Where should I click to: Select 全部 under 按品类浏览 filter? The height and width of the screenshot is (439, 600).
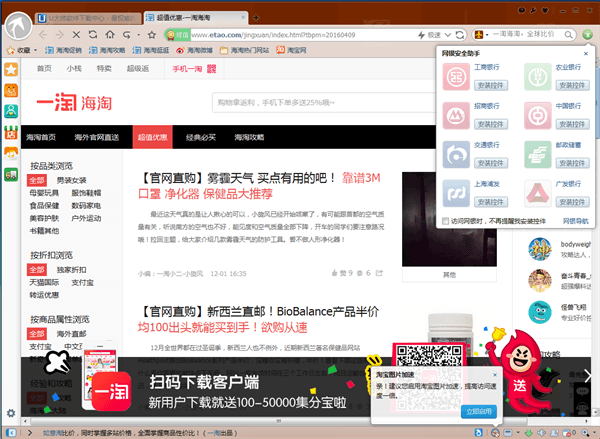point(38,179)
